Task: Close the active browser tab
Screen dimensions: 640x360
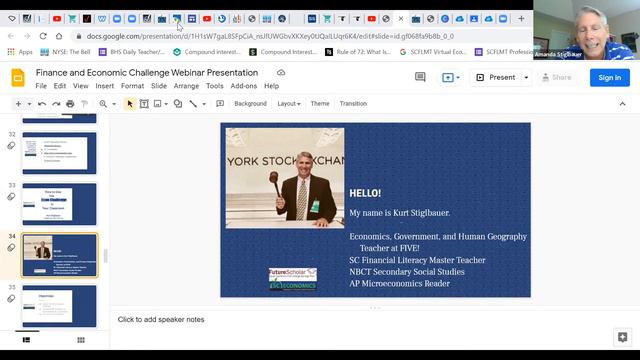Action: pyautogui.click(x=401, y=19)
